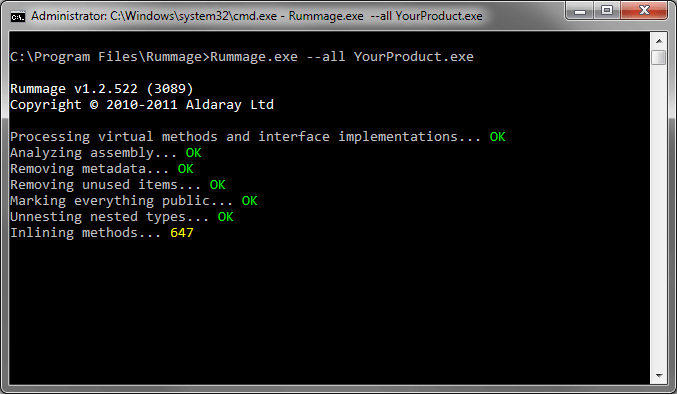This screenshot has width=677, height=395.
Task: Close the Administrator cmd.exe window
Action: click(x=644, y=10)
